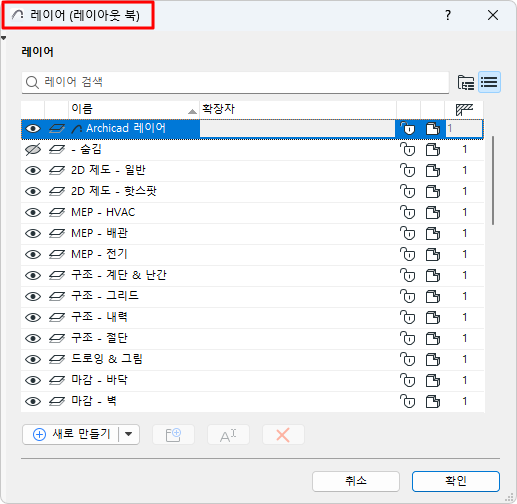This screenshot has height=504, width=517.
Task: Select the 마감 - 바닥 layer row
Action: [252, 381]
